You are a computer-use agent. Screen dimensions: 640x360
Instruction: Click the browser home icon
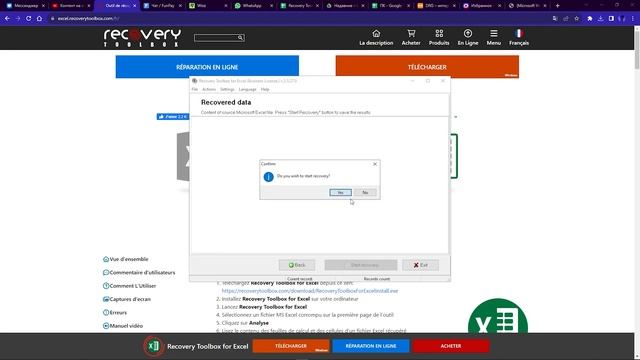point(39,18)
